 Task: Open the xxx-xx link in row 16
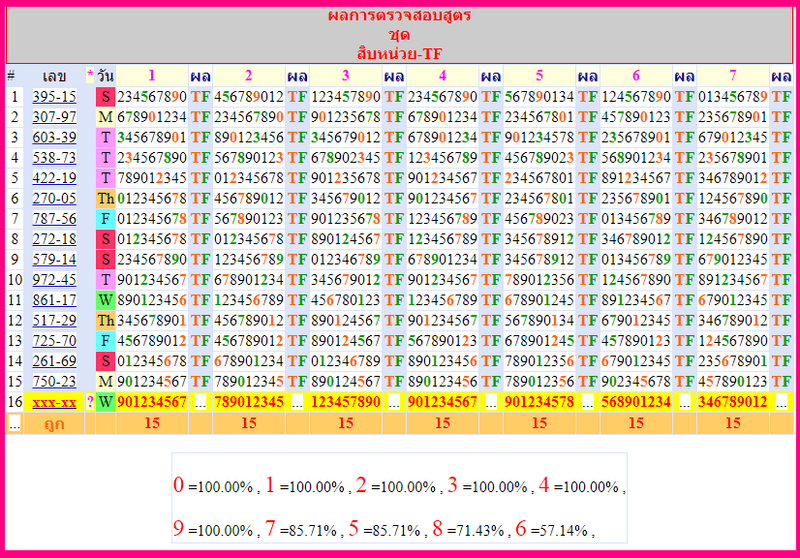click(54, 402)
